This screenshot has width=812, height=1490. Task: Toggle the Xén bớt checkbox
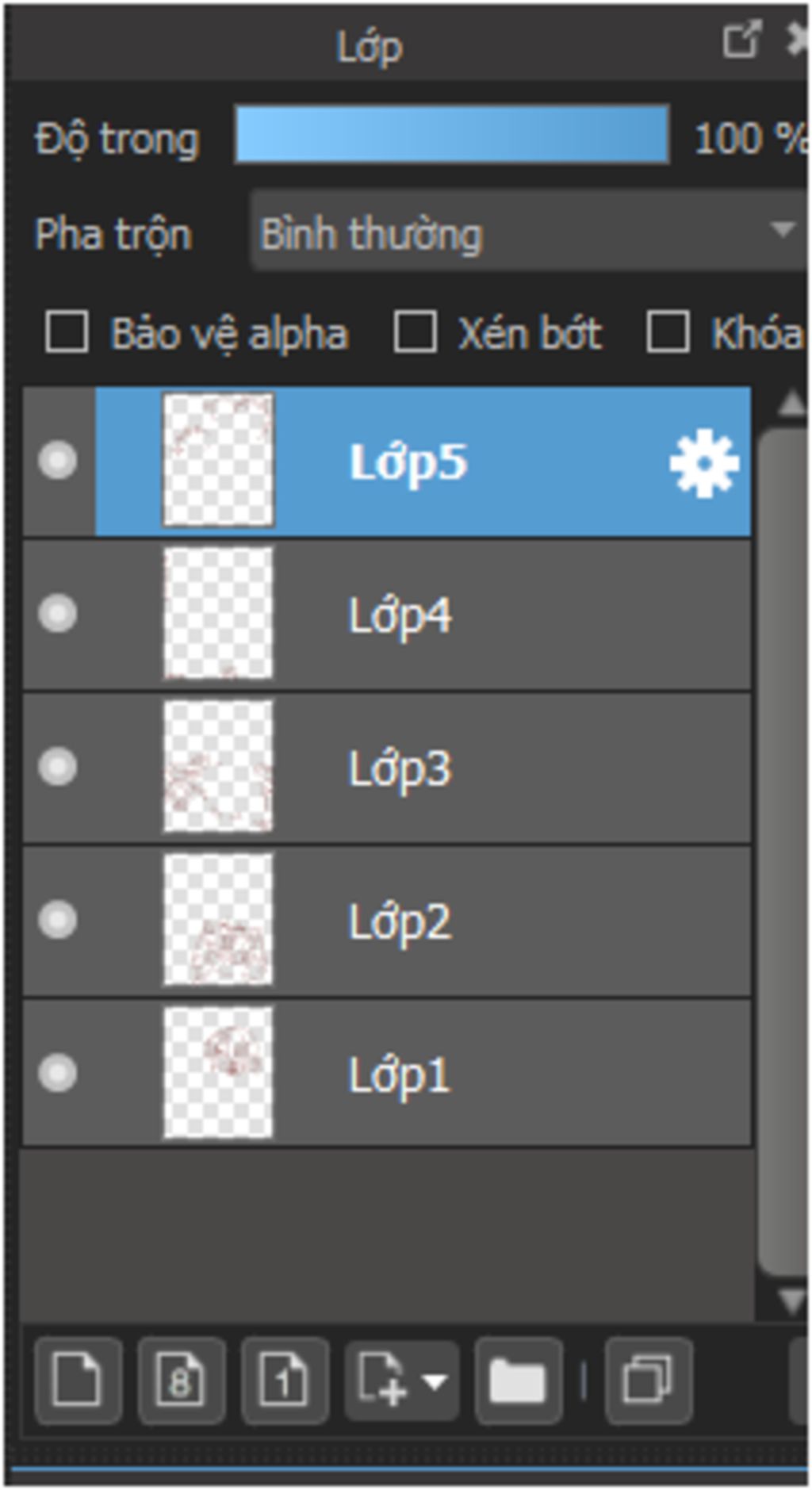415,331
